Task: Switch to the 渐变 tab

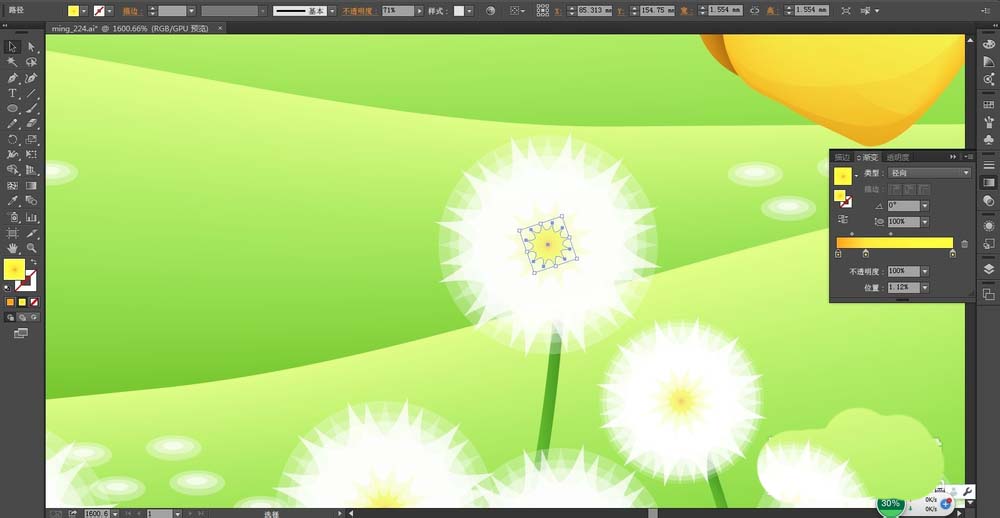Action: (870, 157)
